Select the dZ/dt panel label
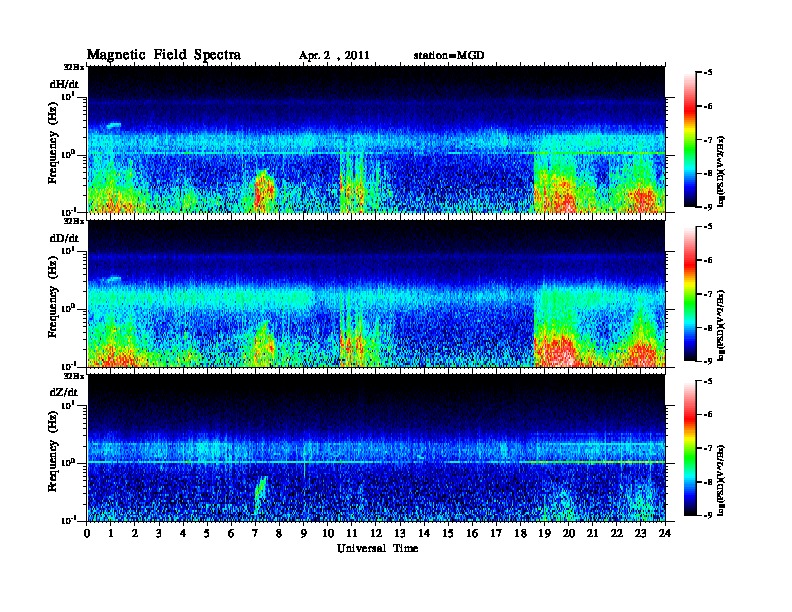The image size is (792, 612). click(64, 392)
